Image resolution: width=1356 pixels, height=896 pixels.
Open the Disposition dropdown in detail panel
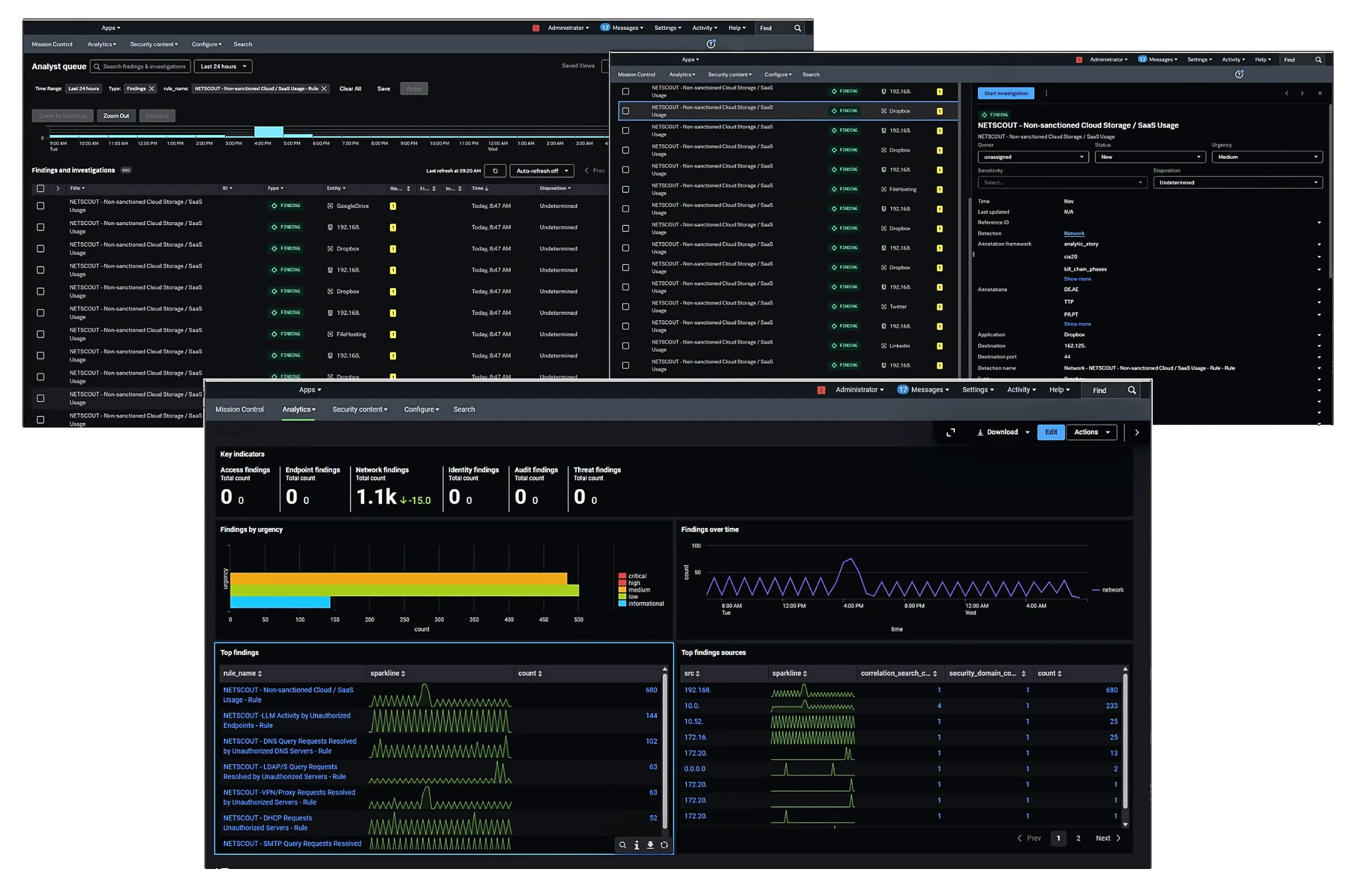pyautogui.click(x=1238, y=183)
